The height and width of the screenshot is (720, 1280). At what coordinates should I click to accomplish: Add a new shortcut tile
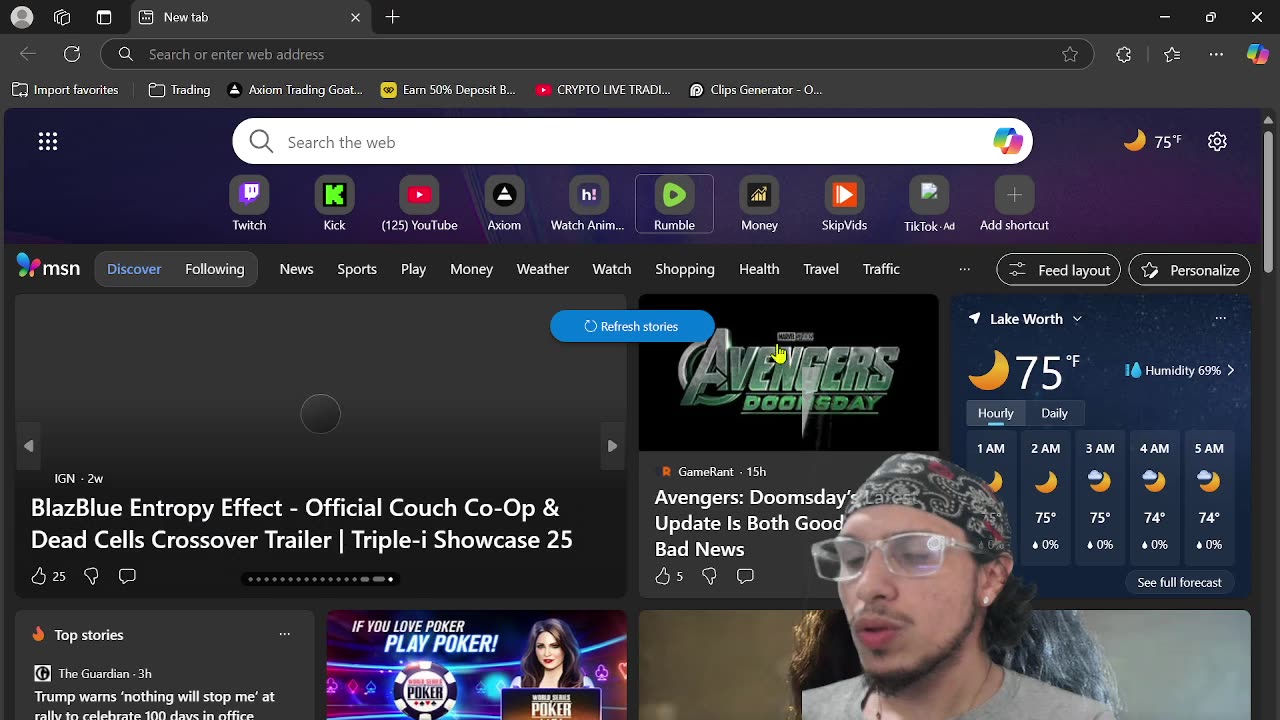[x=1014, y=204]
